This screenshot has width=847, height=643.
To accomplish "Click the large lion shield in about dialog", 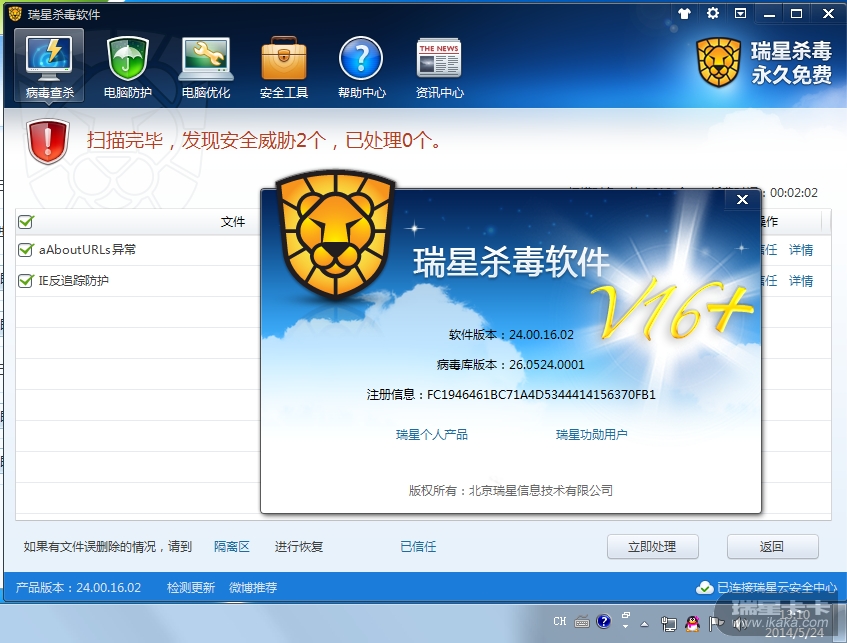I will 335,235.
